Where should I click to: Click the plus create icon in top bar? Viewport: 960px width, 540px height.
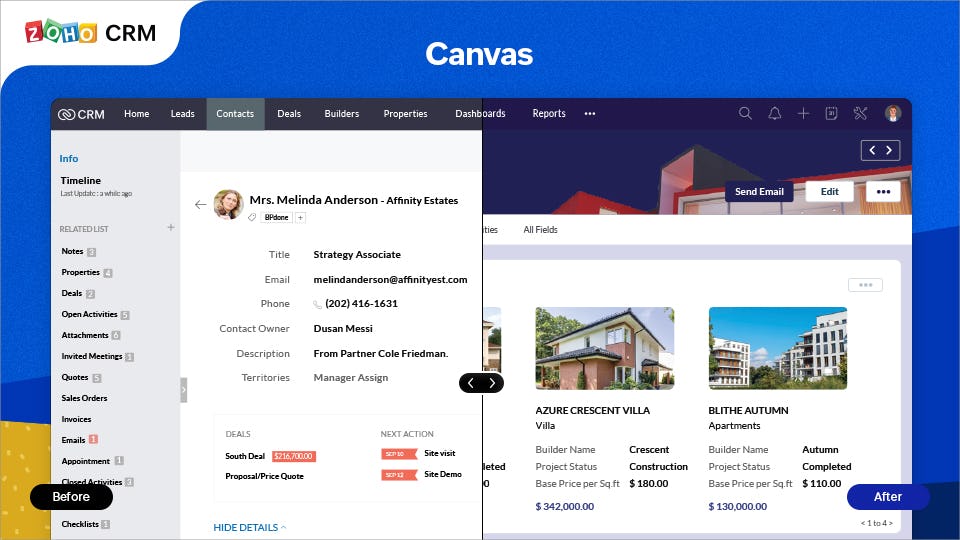(803, 113)
